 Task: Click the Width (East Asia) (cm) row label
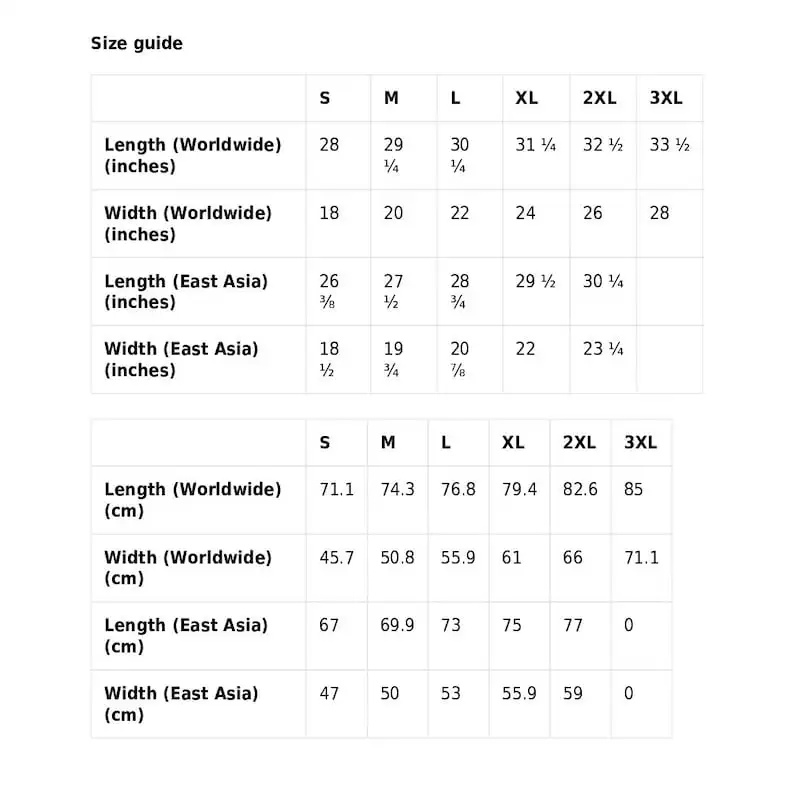(x=181, y=704)
